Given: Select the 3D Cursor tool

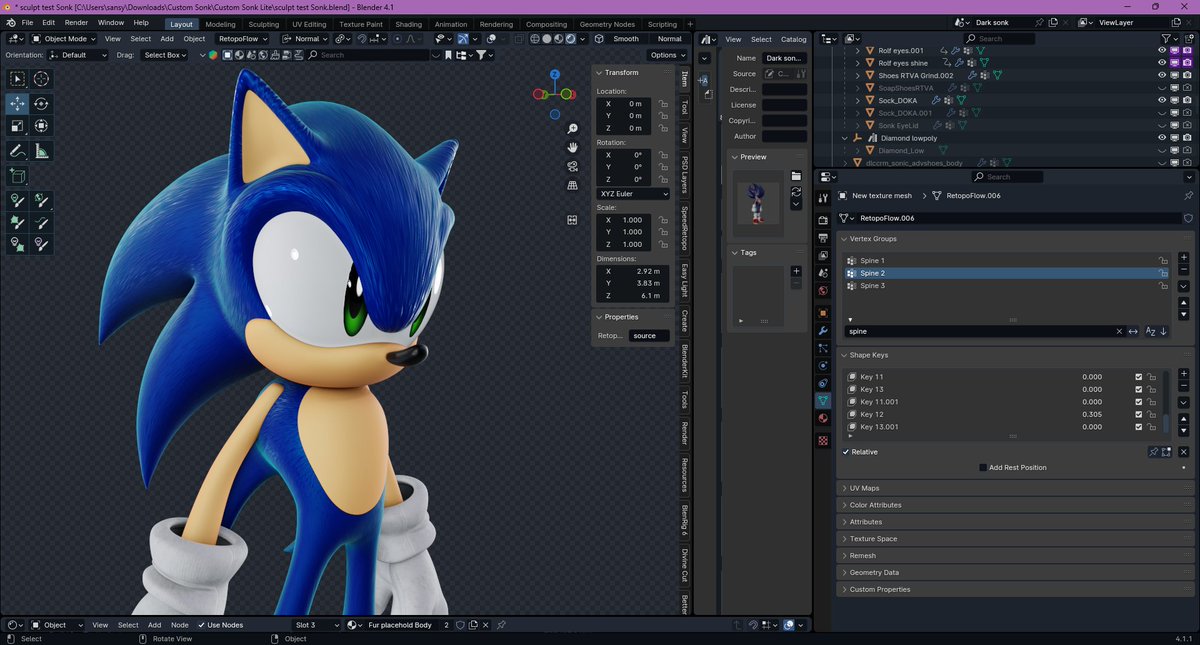Looking at the screenshot, I should [41, 79].
